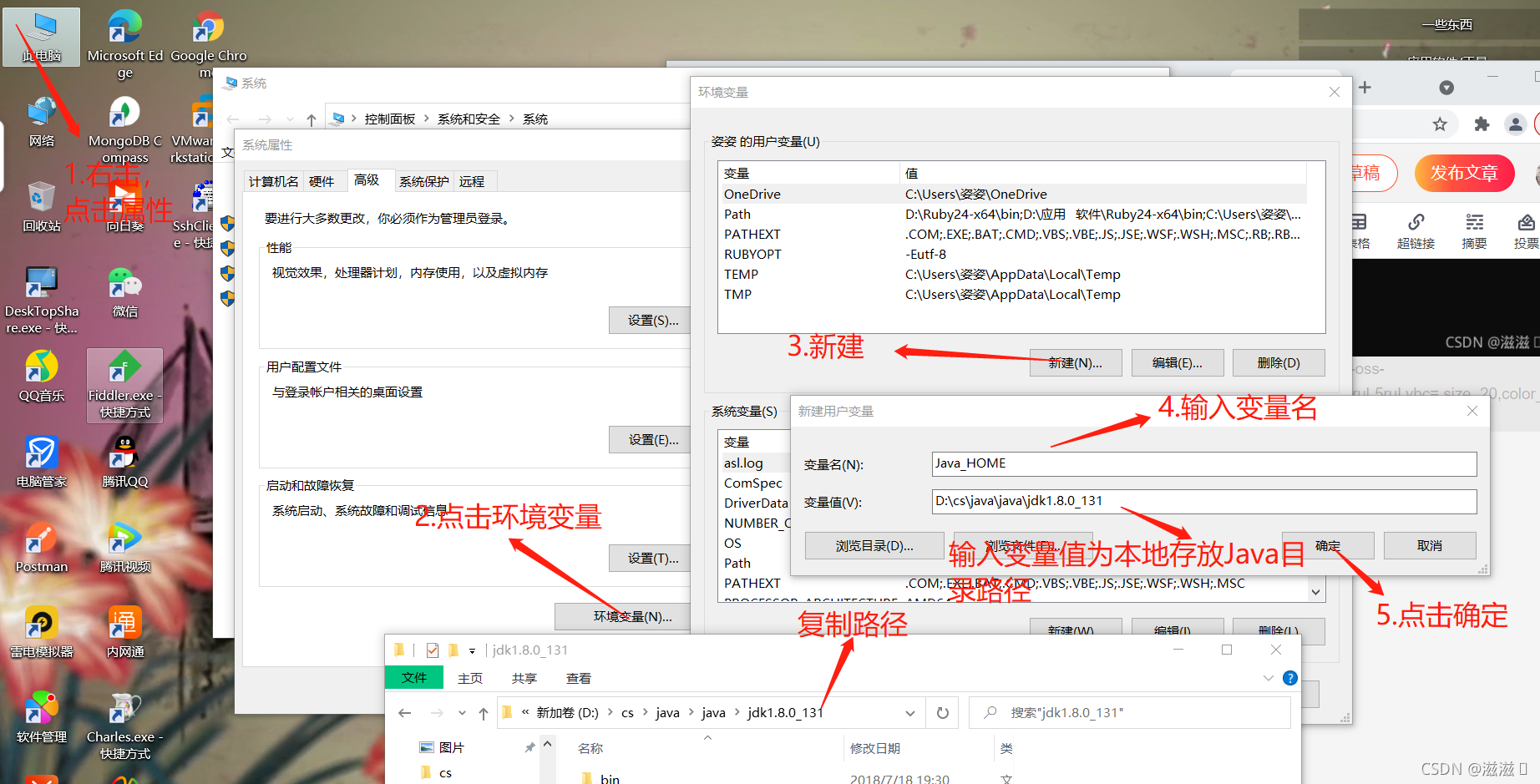The image size is (1540, 784).
Task: Open the 共享 ribbon tab
Action: 524,678
